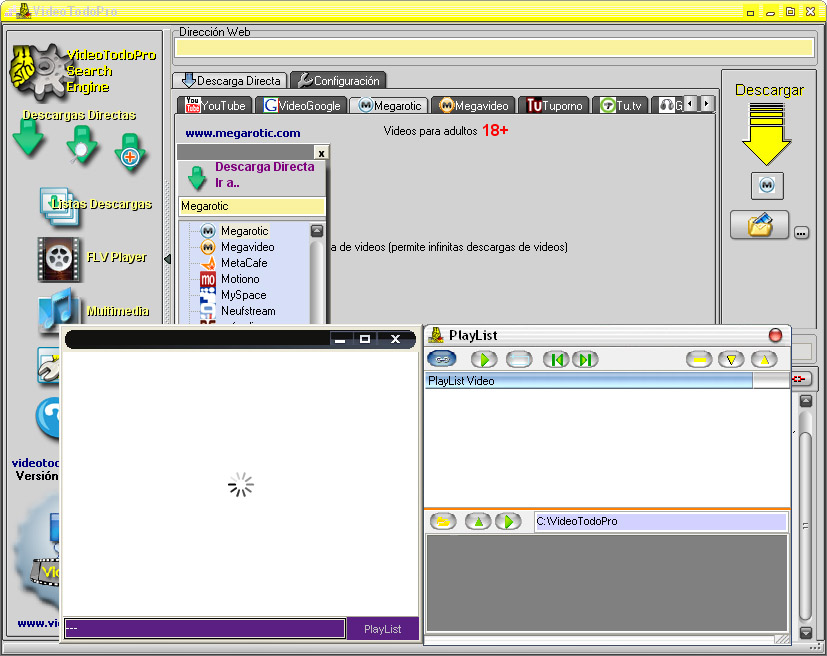
Task: Click the C:\VideoTodoPro path field
Action: tap(660, 522)
